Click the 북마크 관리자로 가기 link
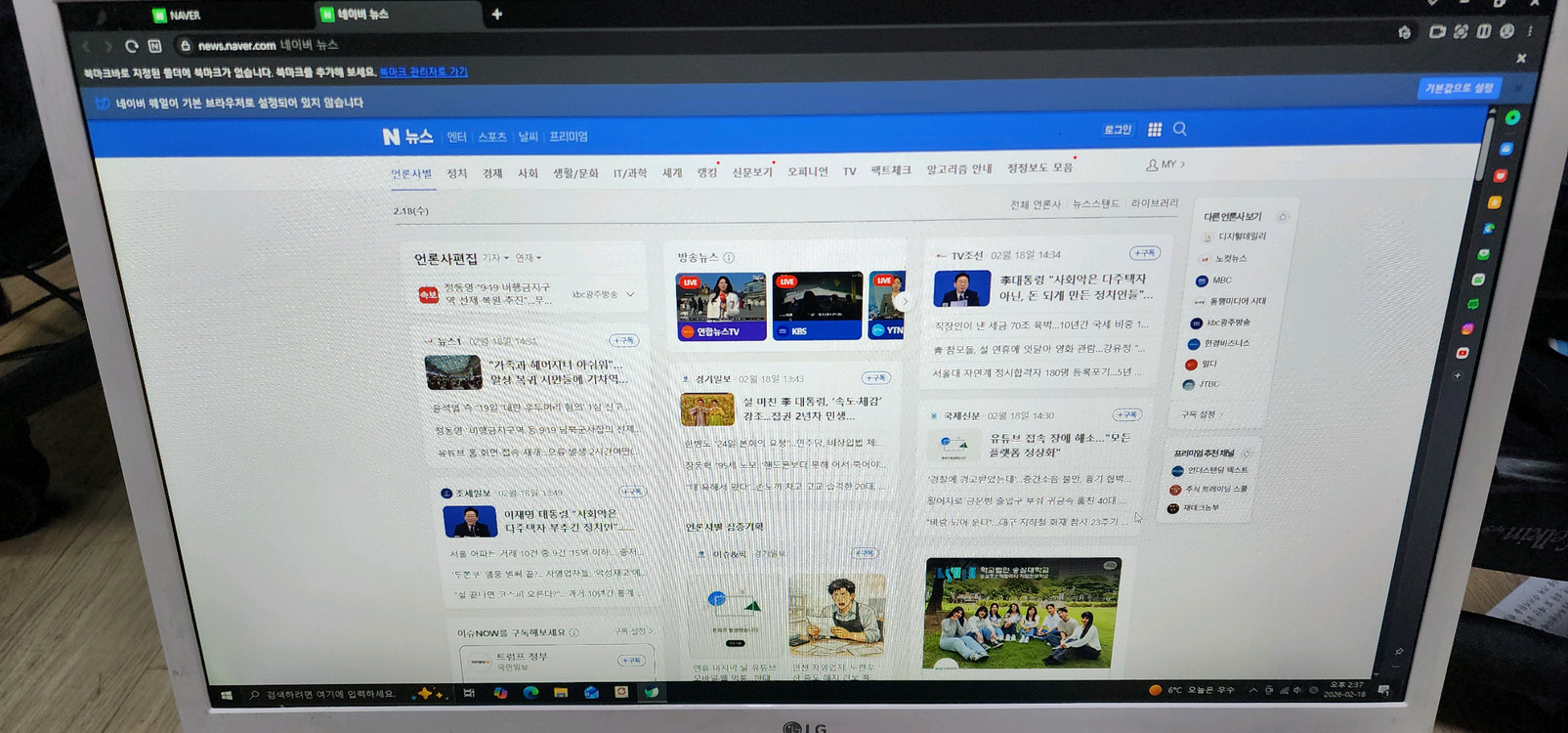Screen dimensions: 1568x733 423,72
